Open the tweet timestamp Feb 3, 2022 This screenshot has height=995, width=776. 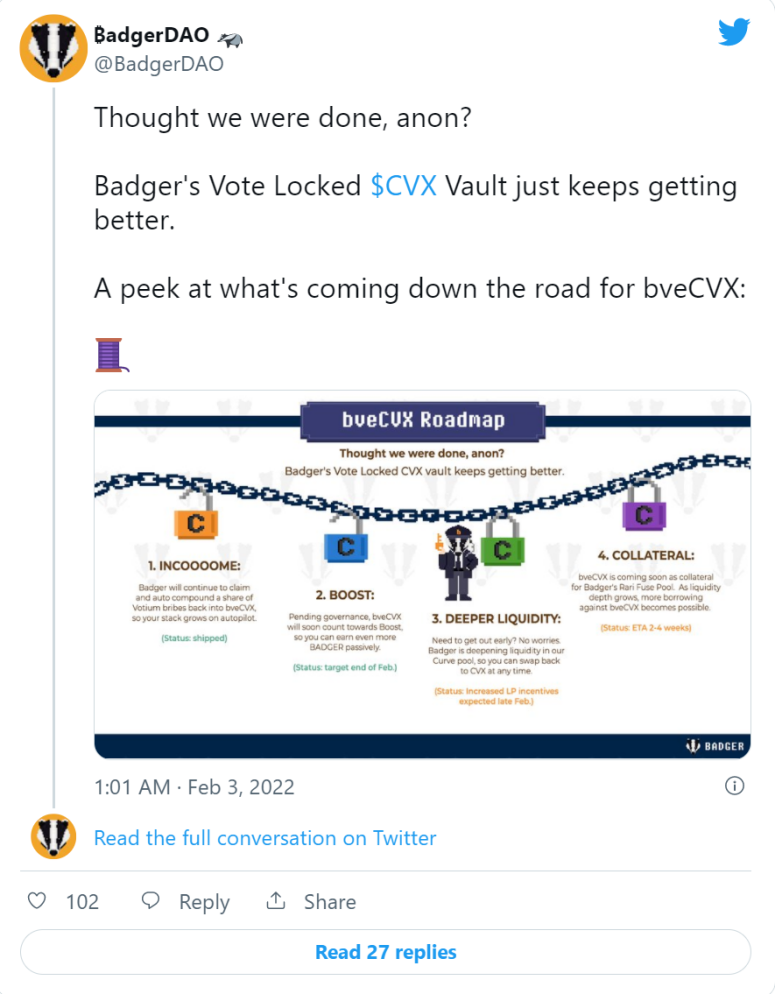click(x=194, y=787)
